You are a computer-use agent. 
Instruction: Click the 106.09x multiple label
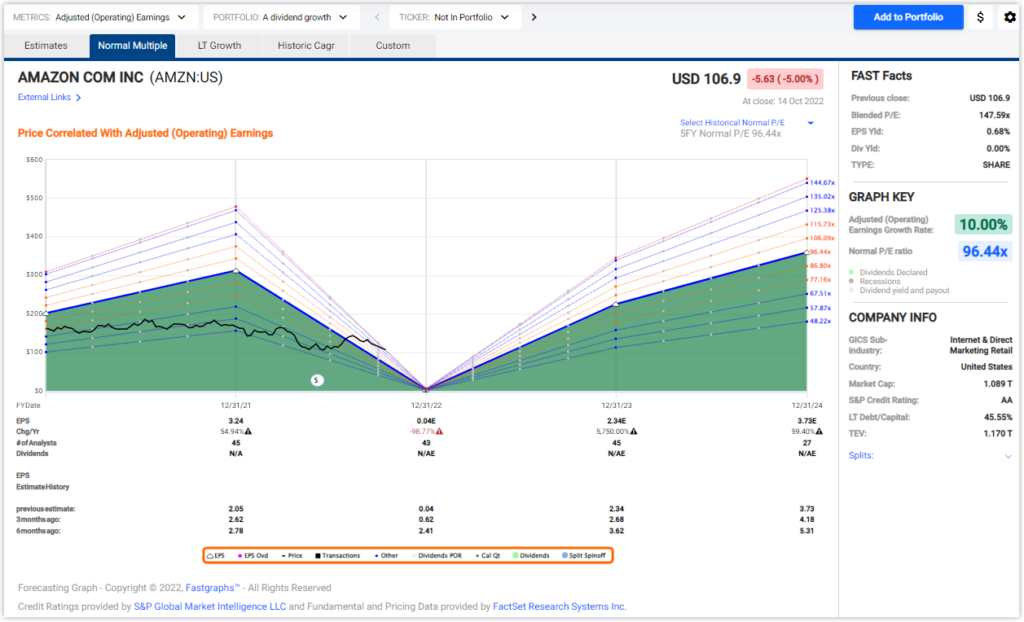pyautogui.click(x=822, y=238)
